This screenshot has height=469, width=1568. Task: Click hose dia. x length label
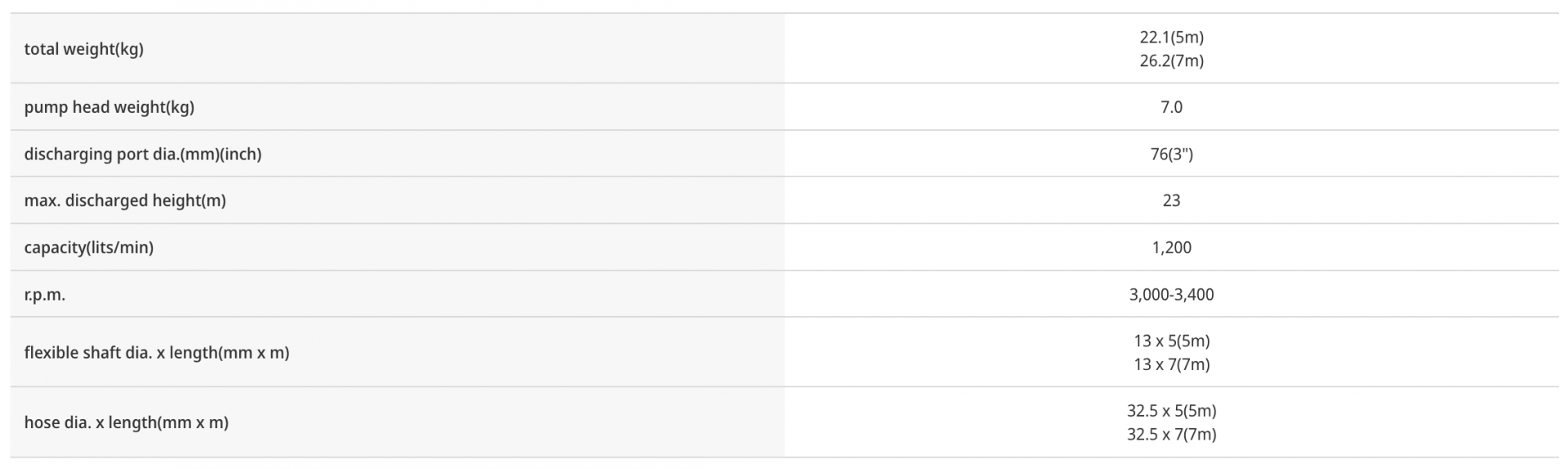126,422
